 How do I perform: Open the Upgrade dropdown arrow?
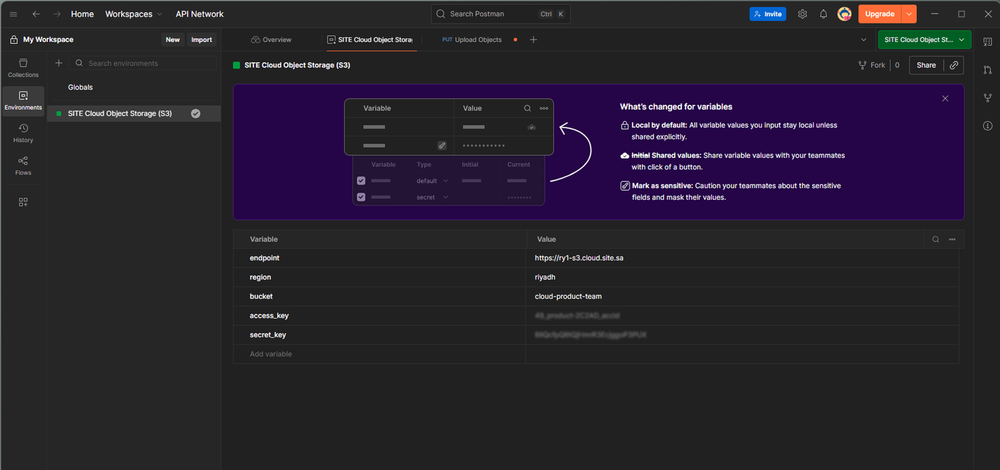coord(909,14)
